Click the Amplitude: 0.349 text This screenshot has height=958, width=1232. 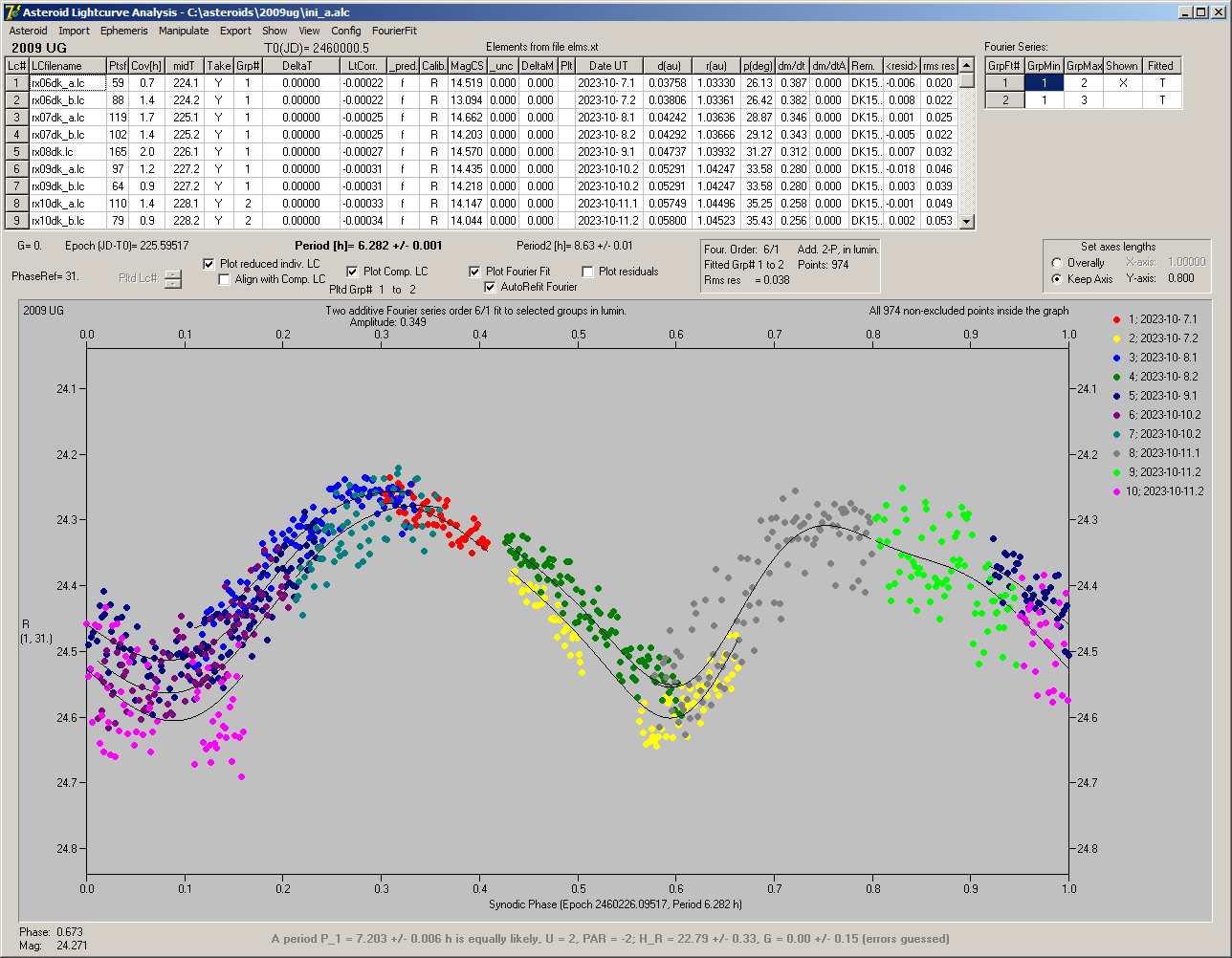(388, 322)
